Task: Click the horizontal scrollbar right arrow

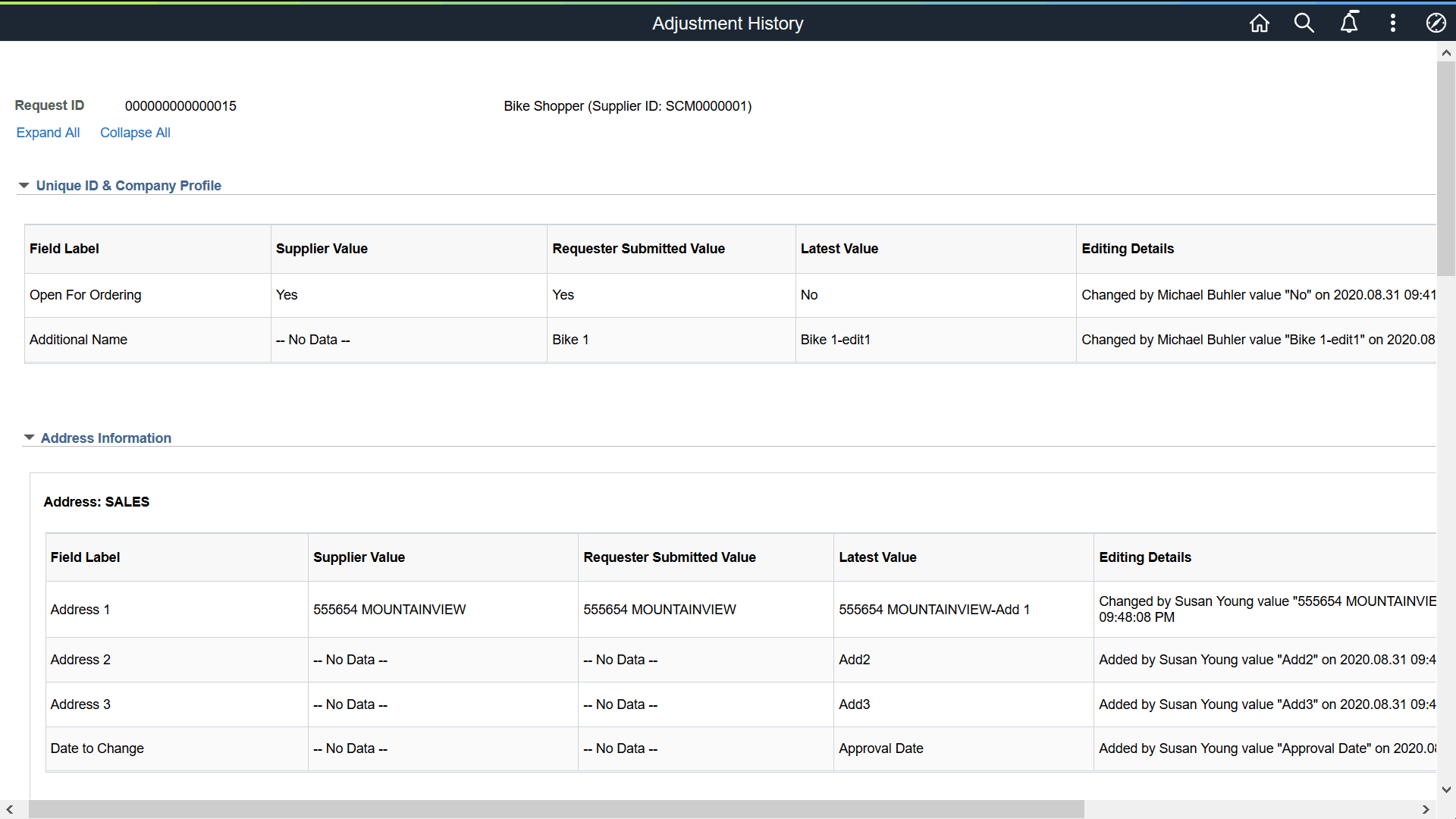Action: coord(1424,809)
